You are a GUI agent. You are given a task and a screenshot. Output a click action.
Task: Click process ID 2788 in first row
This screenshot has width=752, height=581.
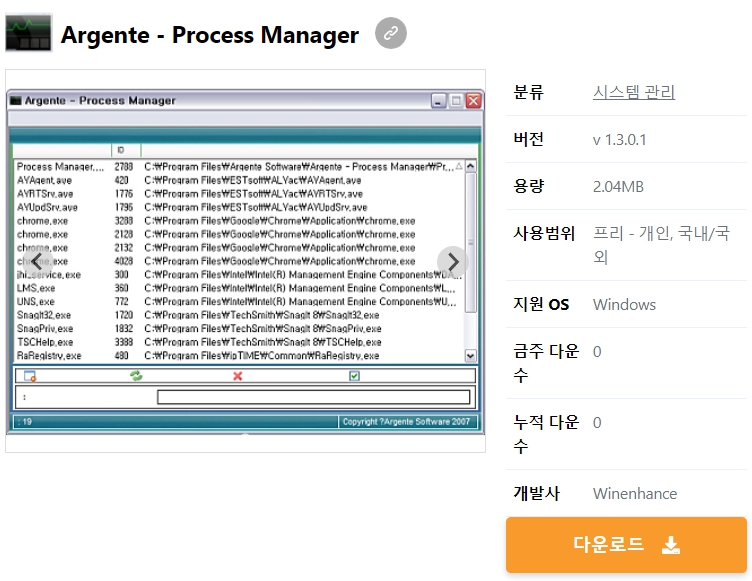(123, 166)
